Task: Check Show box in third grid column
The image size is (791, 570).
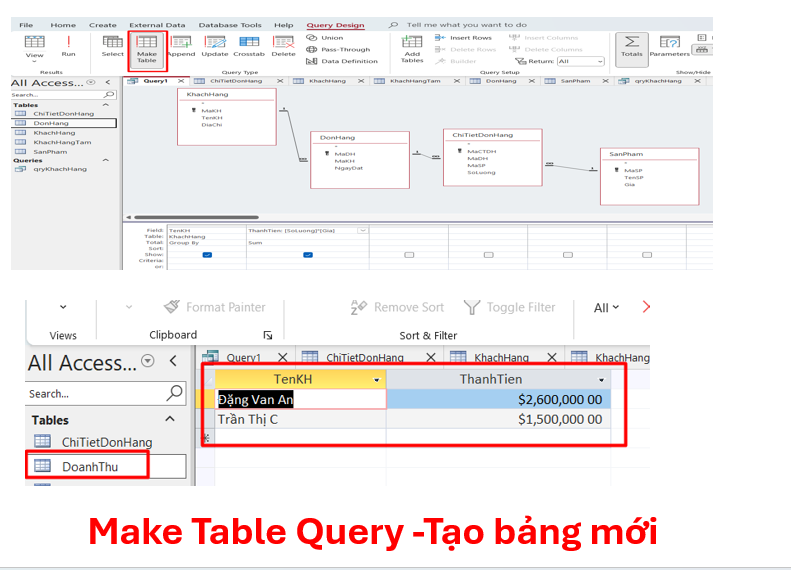Action: point(409,255)
